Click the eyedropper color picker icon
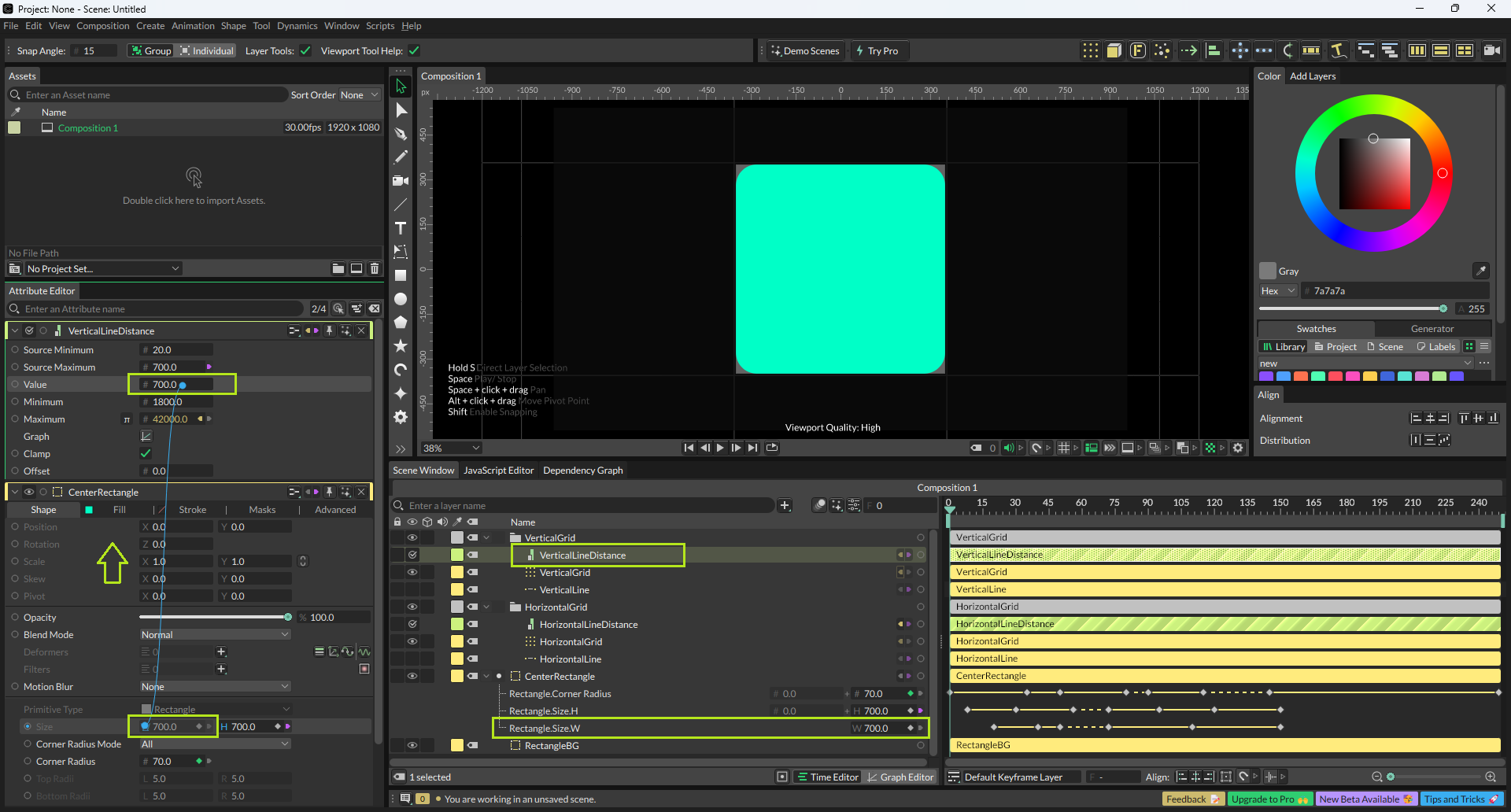Viewport: 1511px width, 812px height. [x=1480, y=271]
